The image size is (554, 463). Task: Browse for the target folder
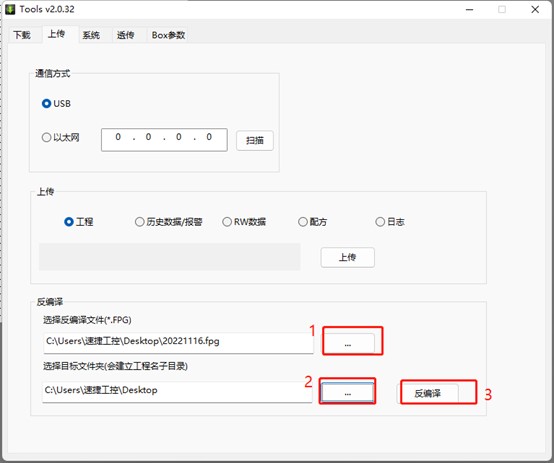click(x=348, y=393)
